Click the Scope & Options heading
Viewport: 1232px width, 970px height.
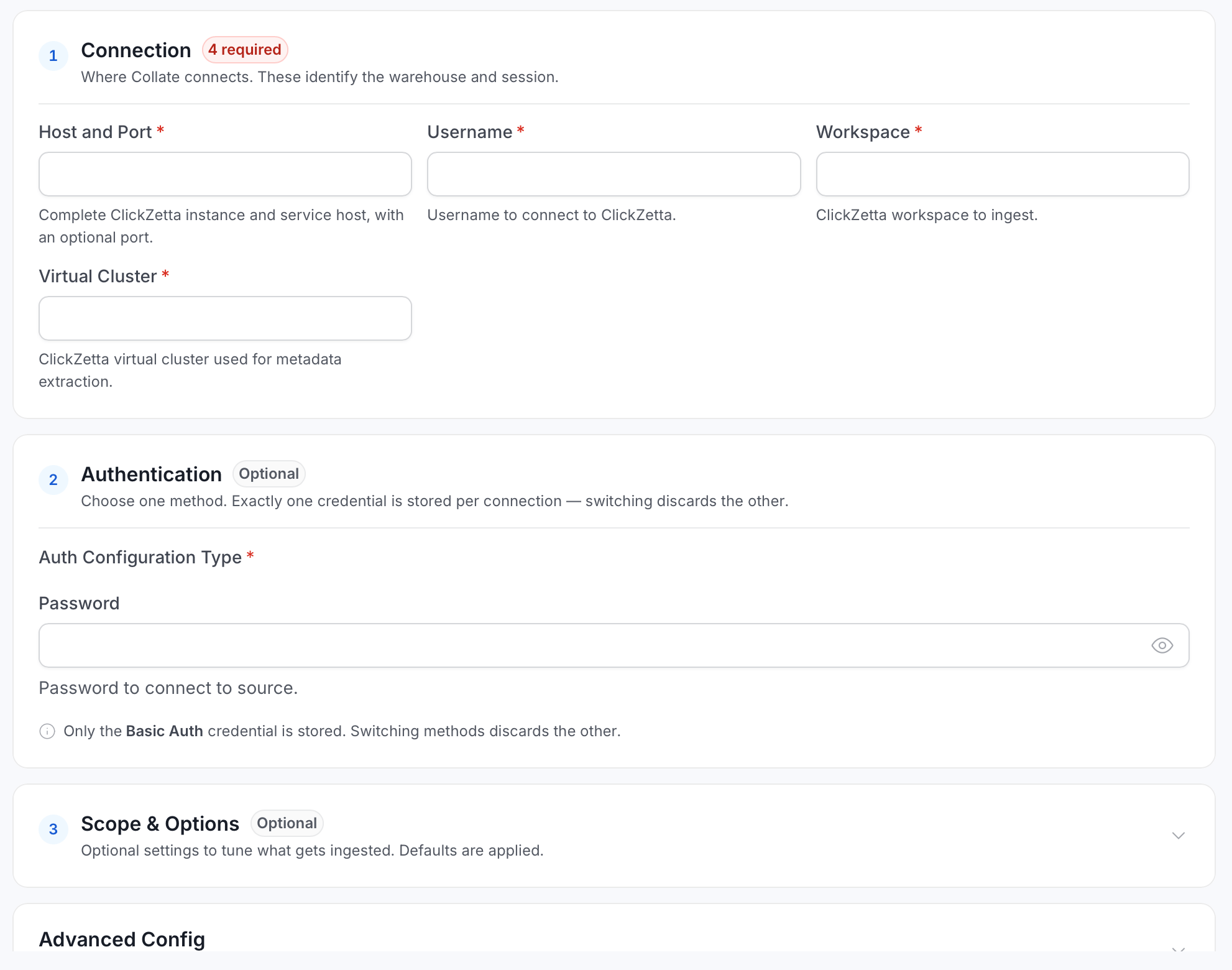pyautogui.click(x=160, y=824)
